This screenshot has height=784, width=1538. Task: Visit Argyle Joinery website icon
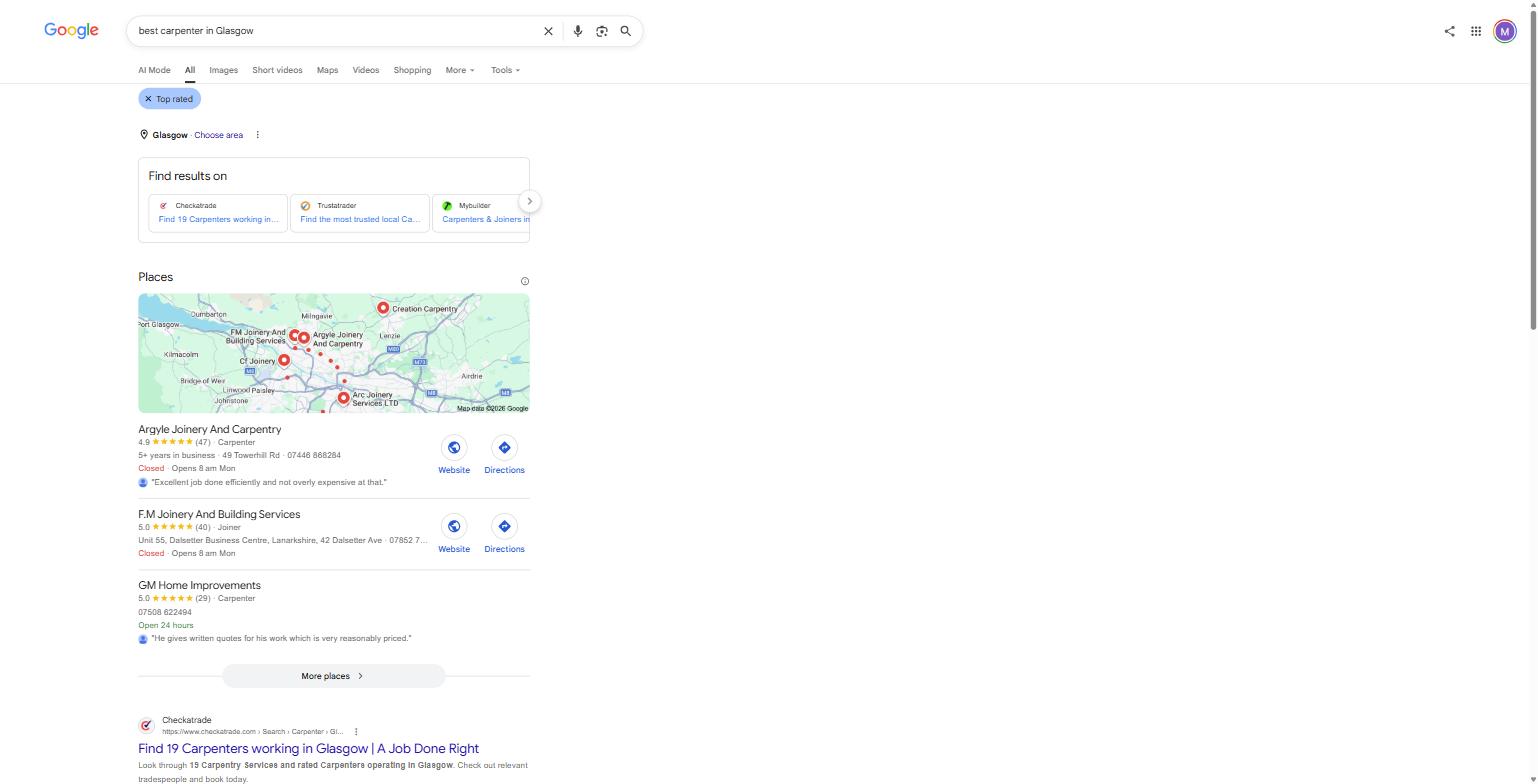454,447
